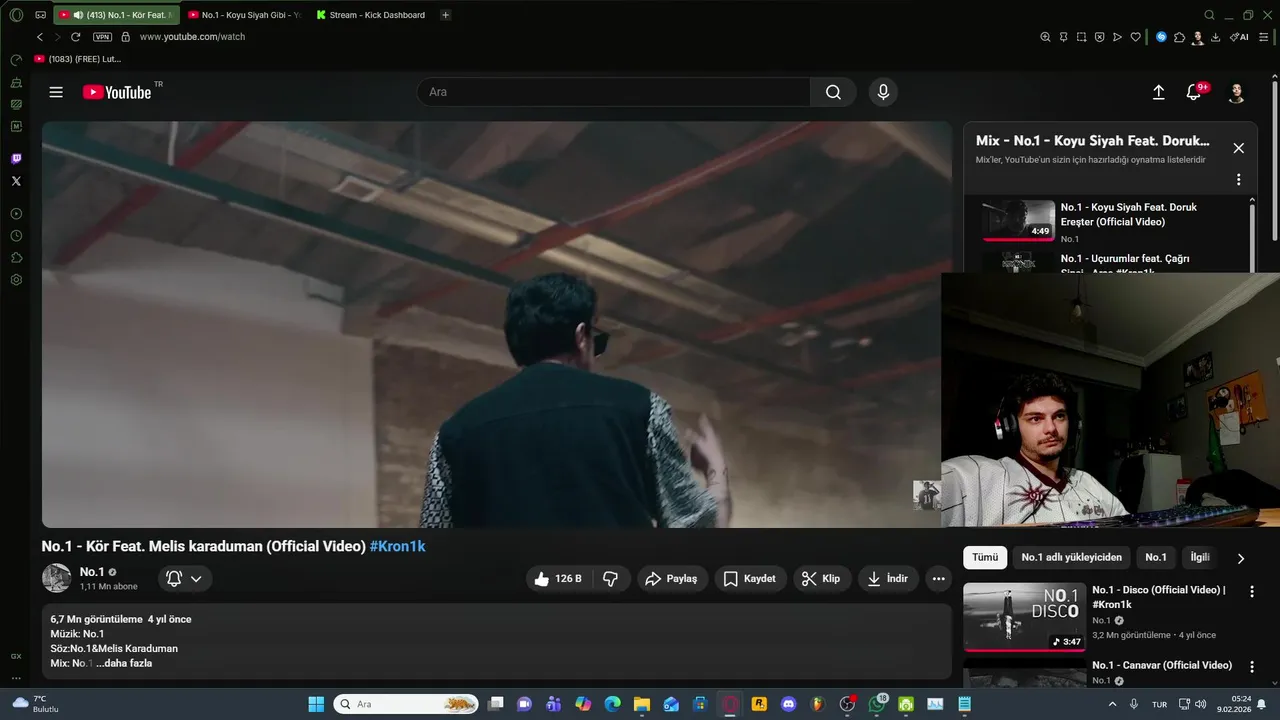Open browser downloads icon in toolbar
This screenshot has height=720, width=1280.
click(x=1215, y=37)
